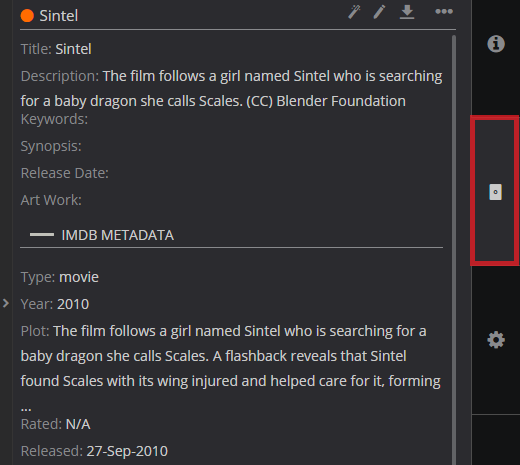The image size is (520, 465).
Task: Click the Year value 2010
Action: coord(73,304)
